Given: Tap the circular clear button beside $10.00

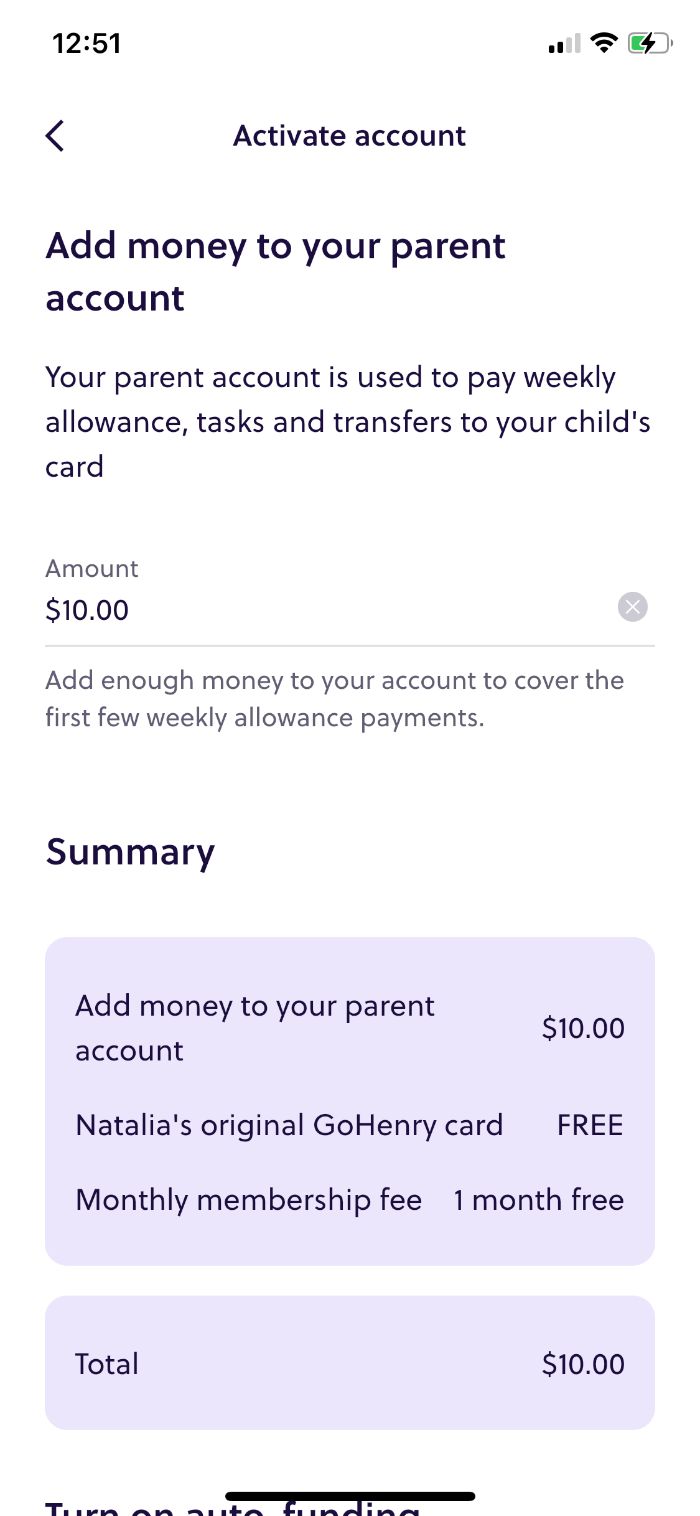Looking at the screenshot, I should click(x=633, y=606).
